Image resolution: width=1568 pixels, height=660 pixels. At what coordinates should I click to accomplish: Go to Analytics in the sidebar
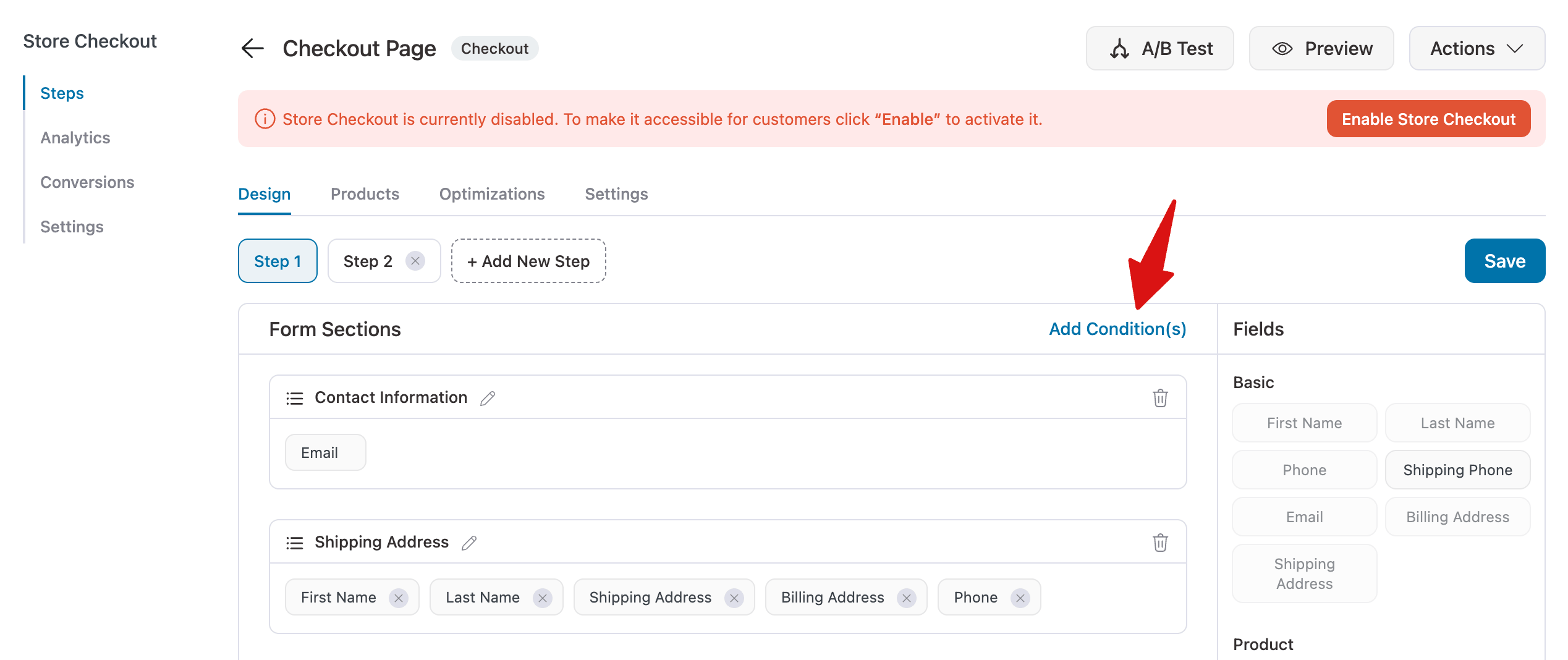[75, 138]
